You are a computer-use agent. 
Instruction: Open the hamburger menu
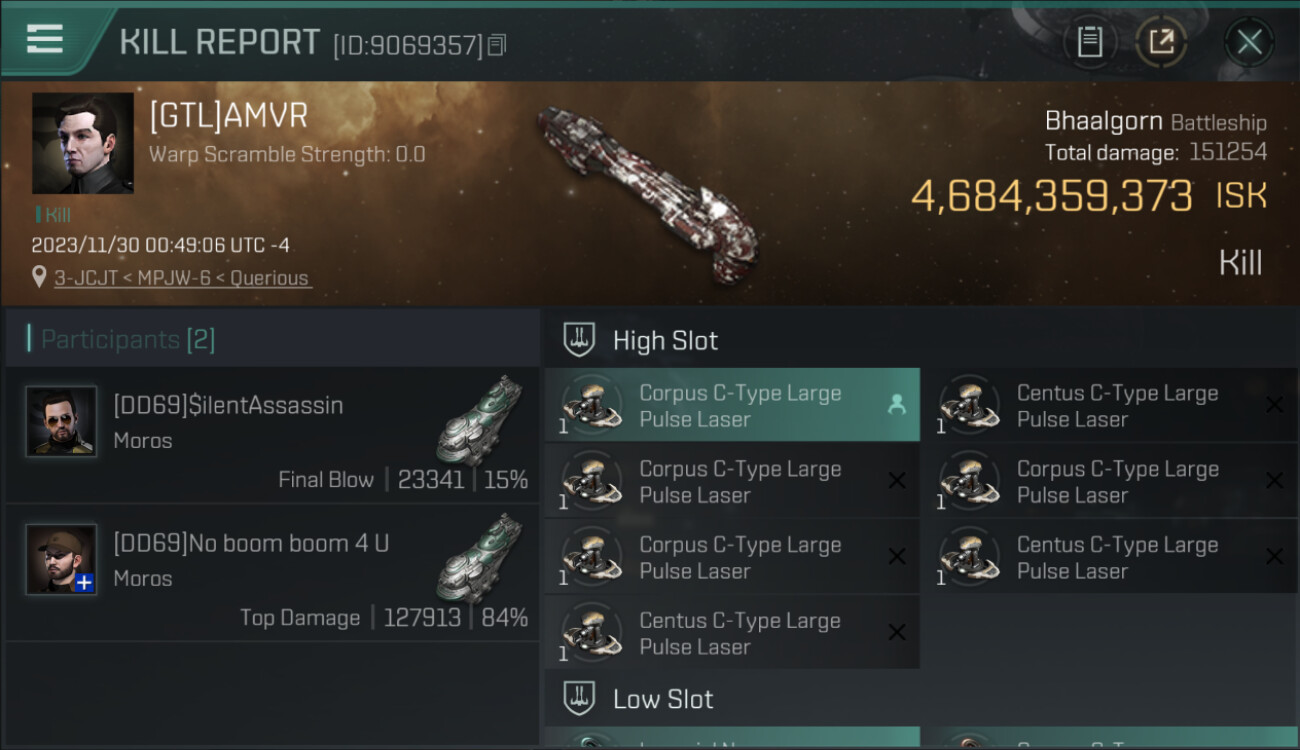point(45,39)
